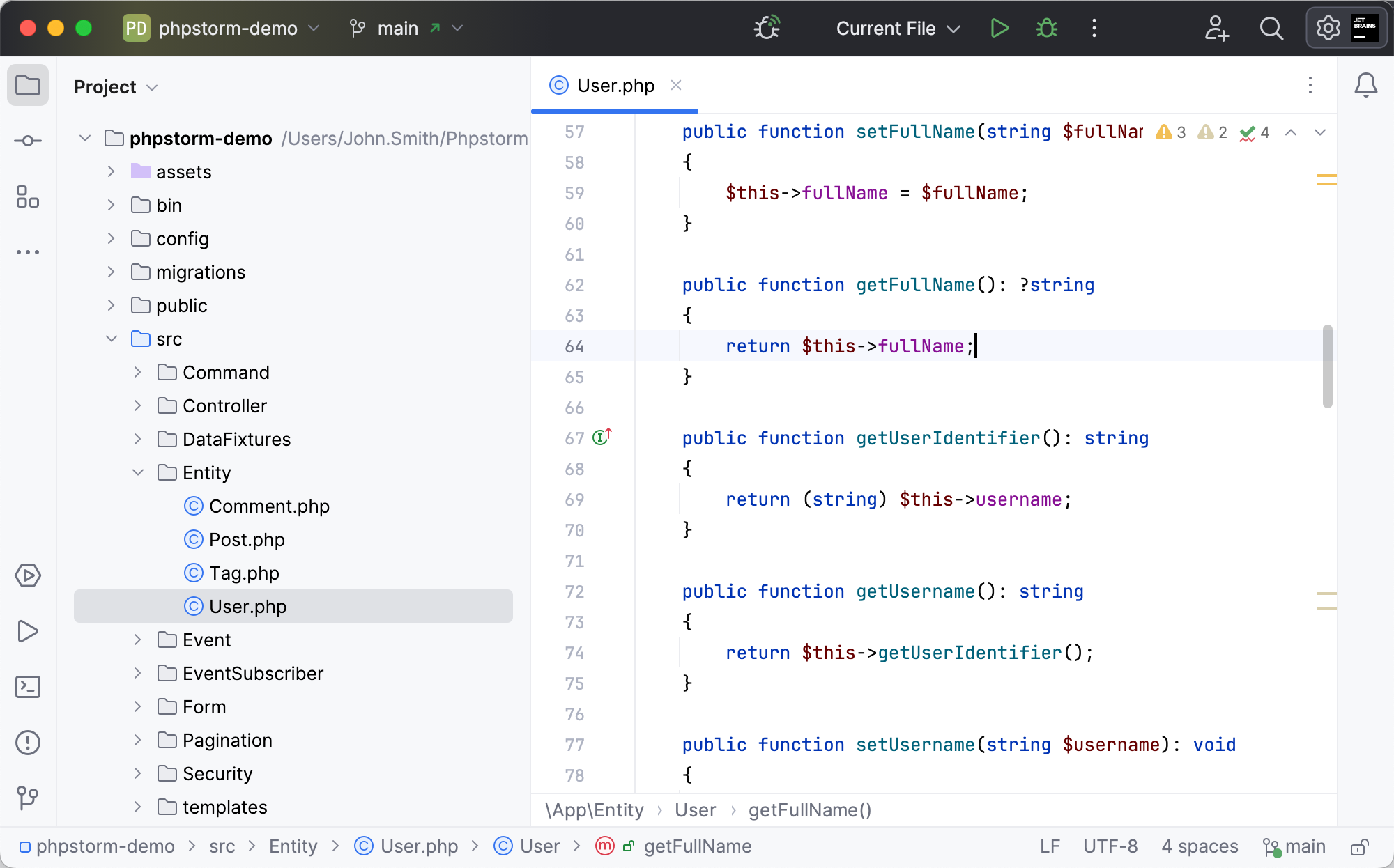Click the Debug bug icon
This screenshot has height=868, width=1394.
(x=1047, y=29)
